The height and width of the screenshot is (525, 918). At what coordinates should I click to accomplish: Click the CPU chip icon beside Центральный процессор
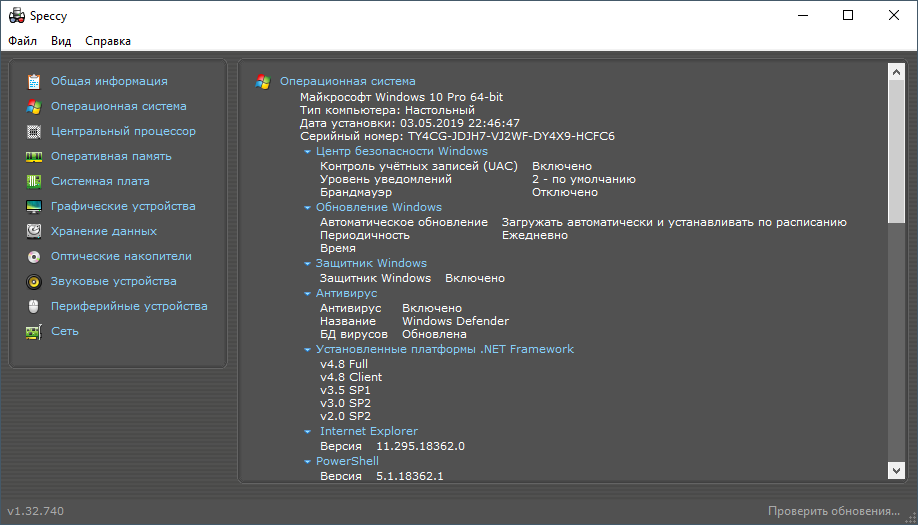(34, 132)
